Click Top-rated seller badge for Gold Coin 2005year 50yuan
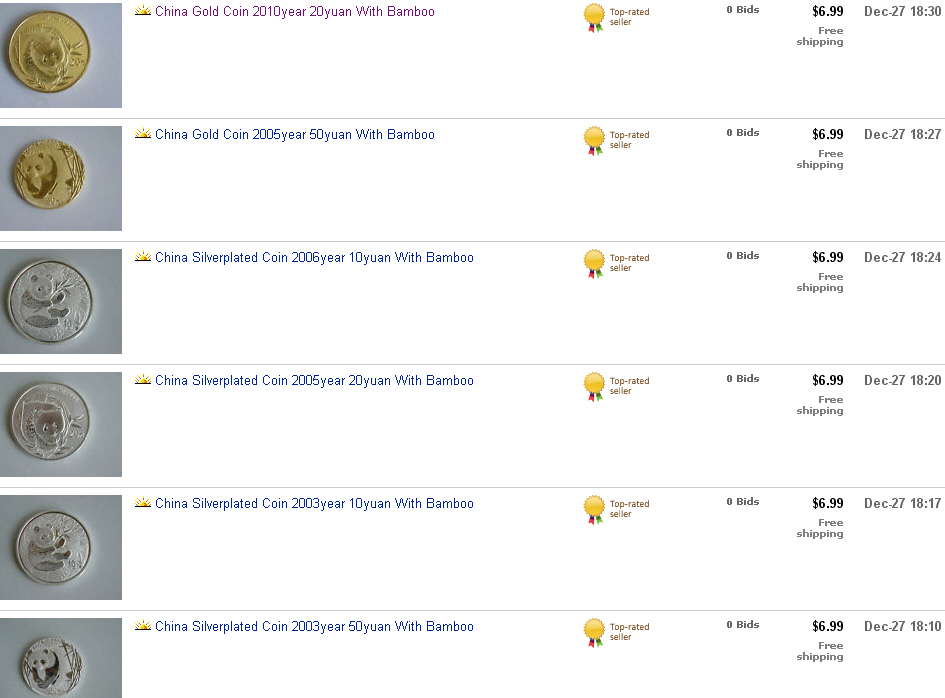This screenshot has width=945, height=698. [595, 141]
